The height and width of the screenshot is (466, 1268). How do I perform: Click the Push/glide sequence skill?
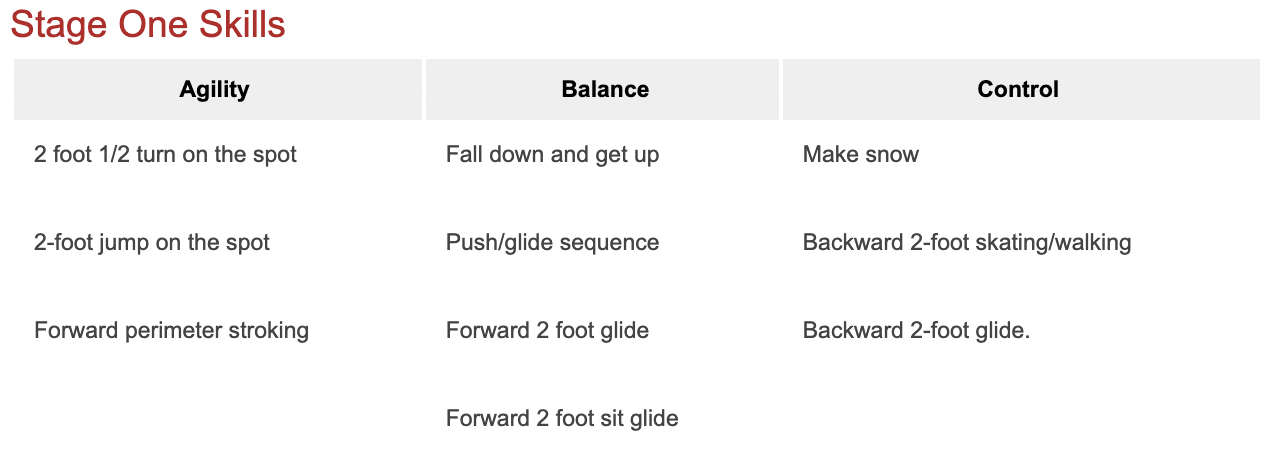(552, 243)
